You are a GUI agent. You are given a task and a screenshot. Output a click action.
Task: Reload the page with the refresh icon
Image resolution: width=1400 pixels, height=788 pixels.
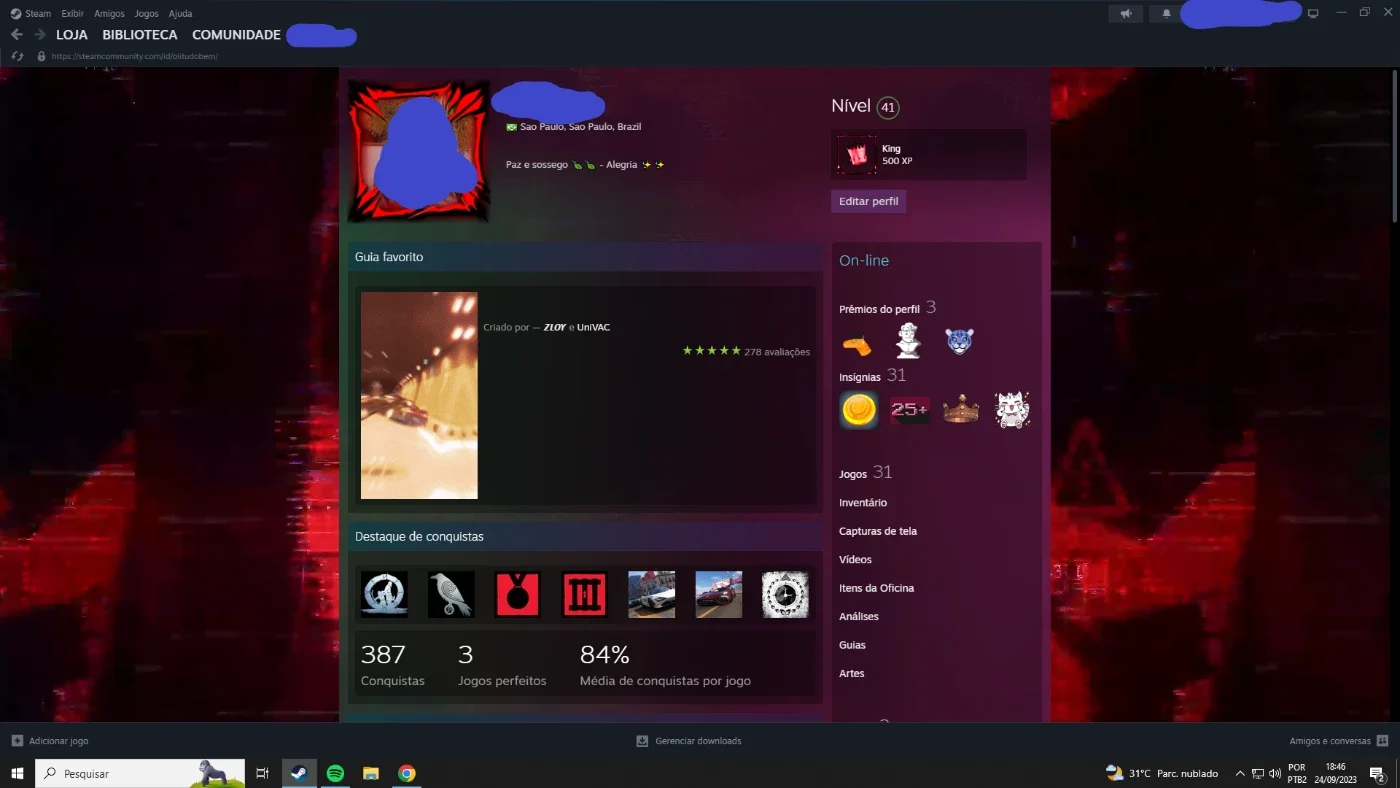pyautogui.click(x=17, y=56)
